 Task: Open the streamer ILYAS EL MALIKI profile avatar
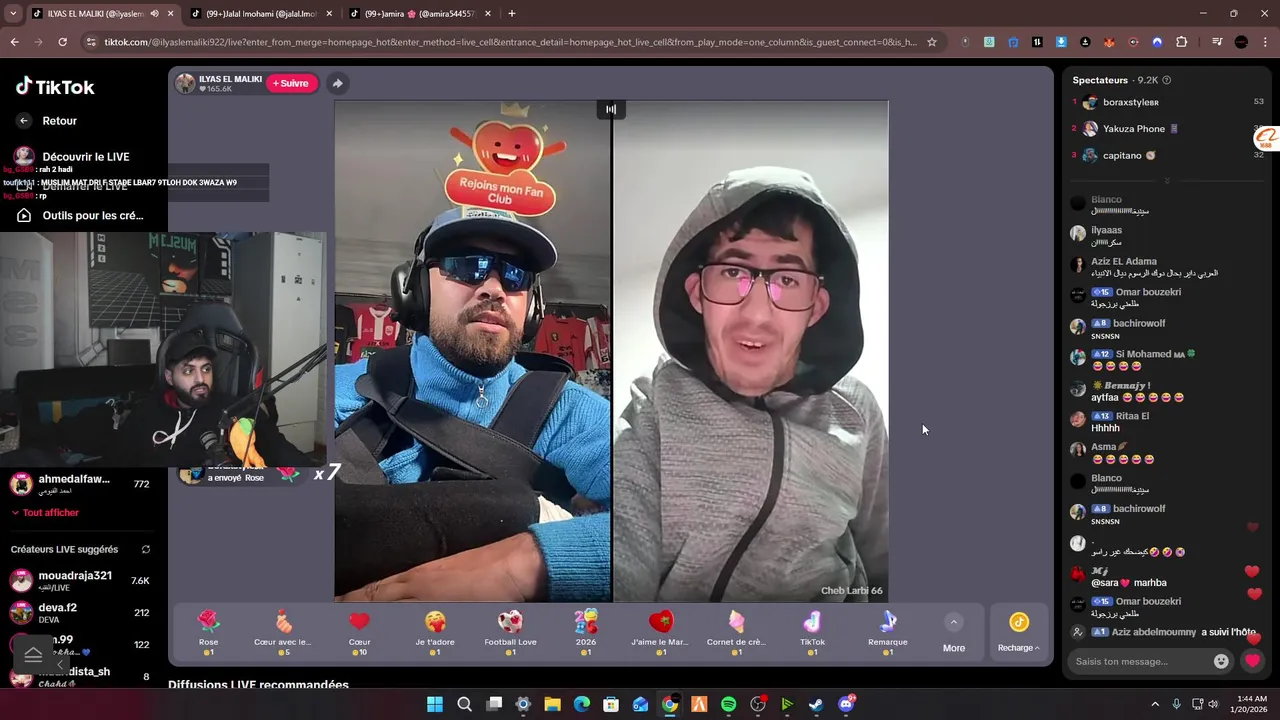(x=185, y=84)
